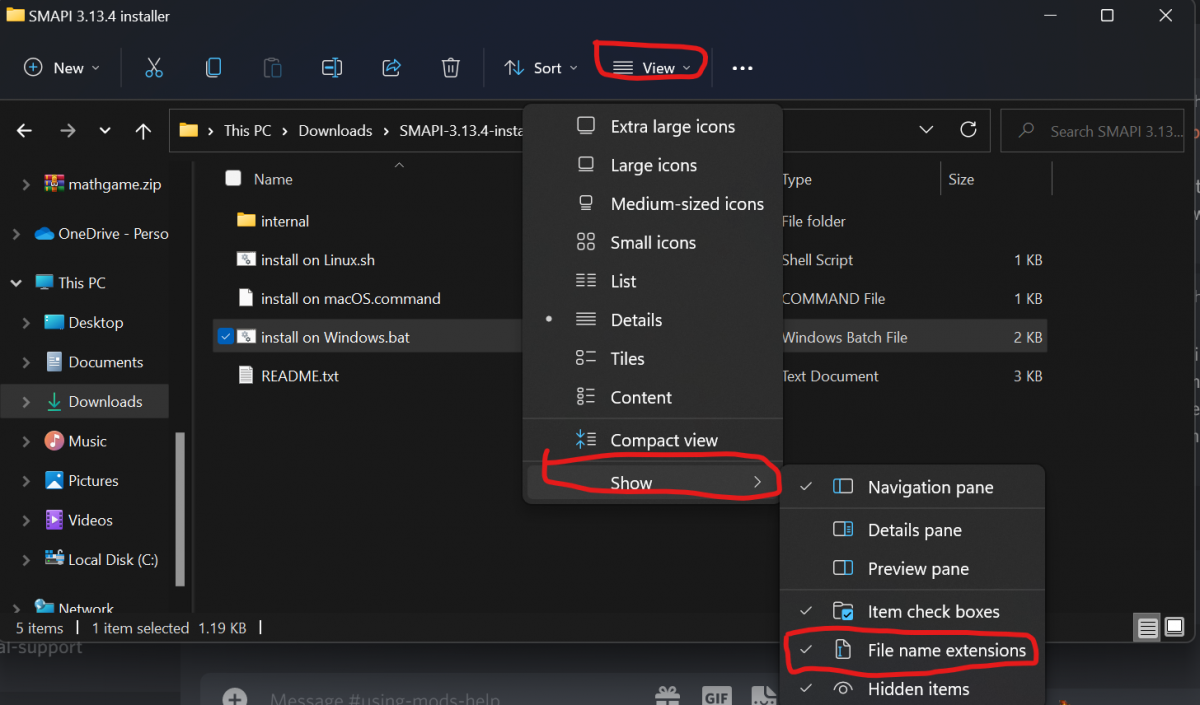1200x705 pixels.
Task: Click the Delete trash can icon
Action: click(x=451, y=68)
